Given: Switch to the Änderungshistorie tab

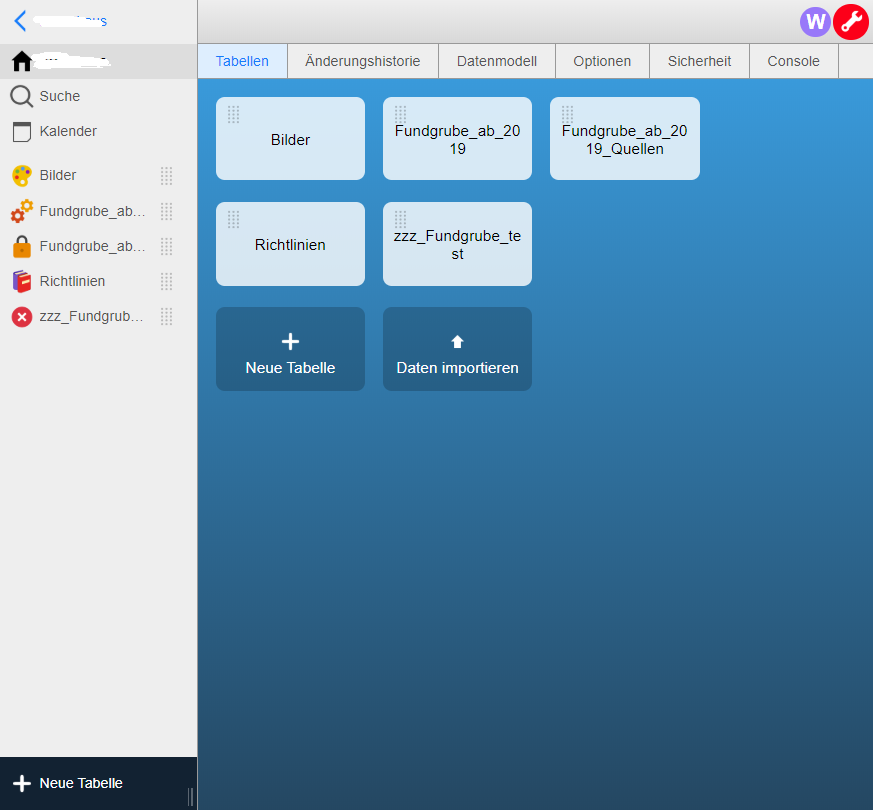Looking at the screenshot, I should (x=362, y=61).
